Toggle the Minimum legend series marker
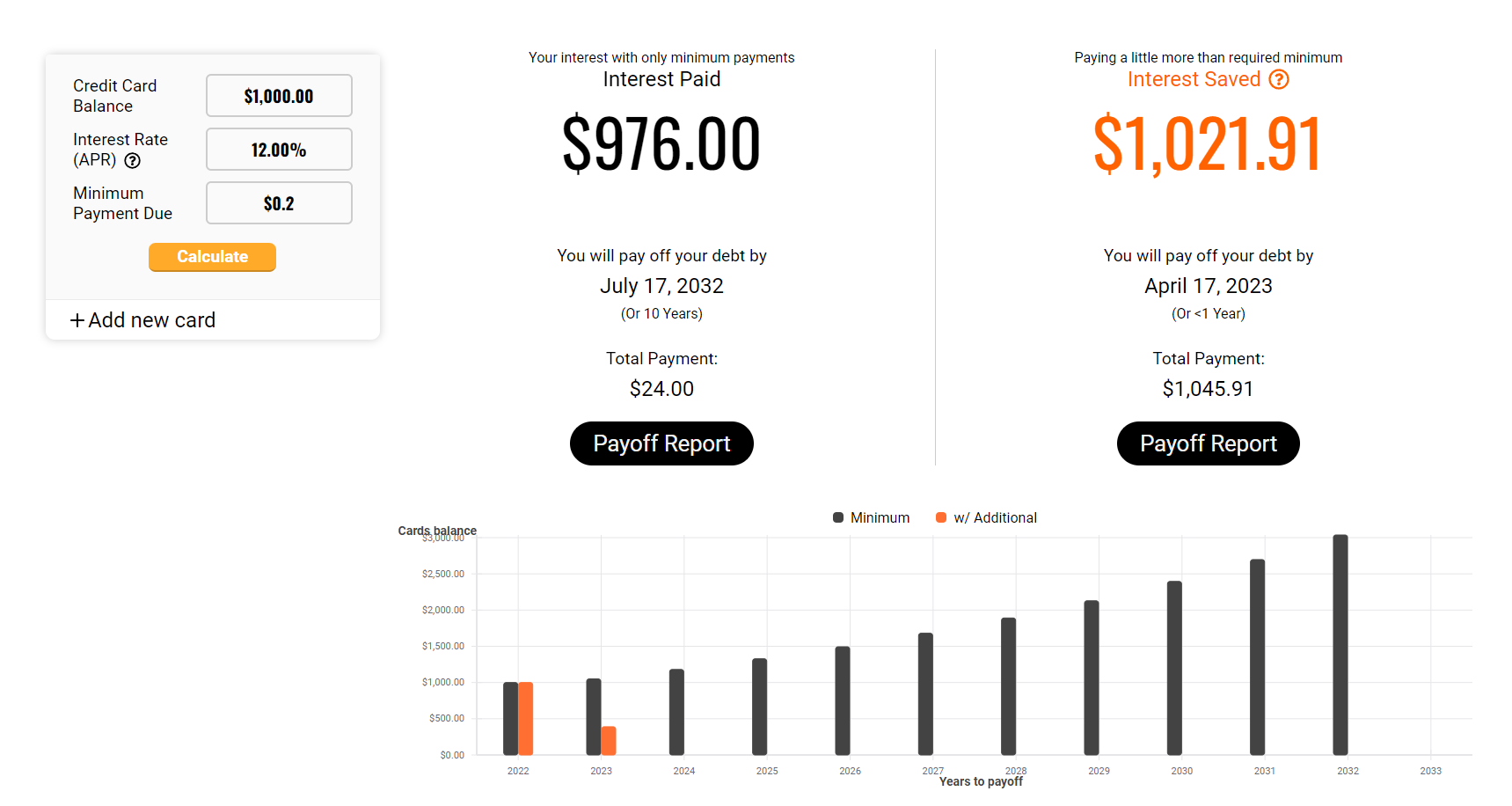Image resolution: width=1512 pixels, height=806 pixels. click(838, 517)
